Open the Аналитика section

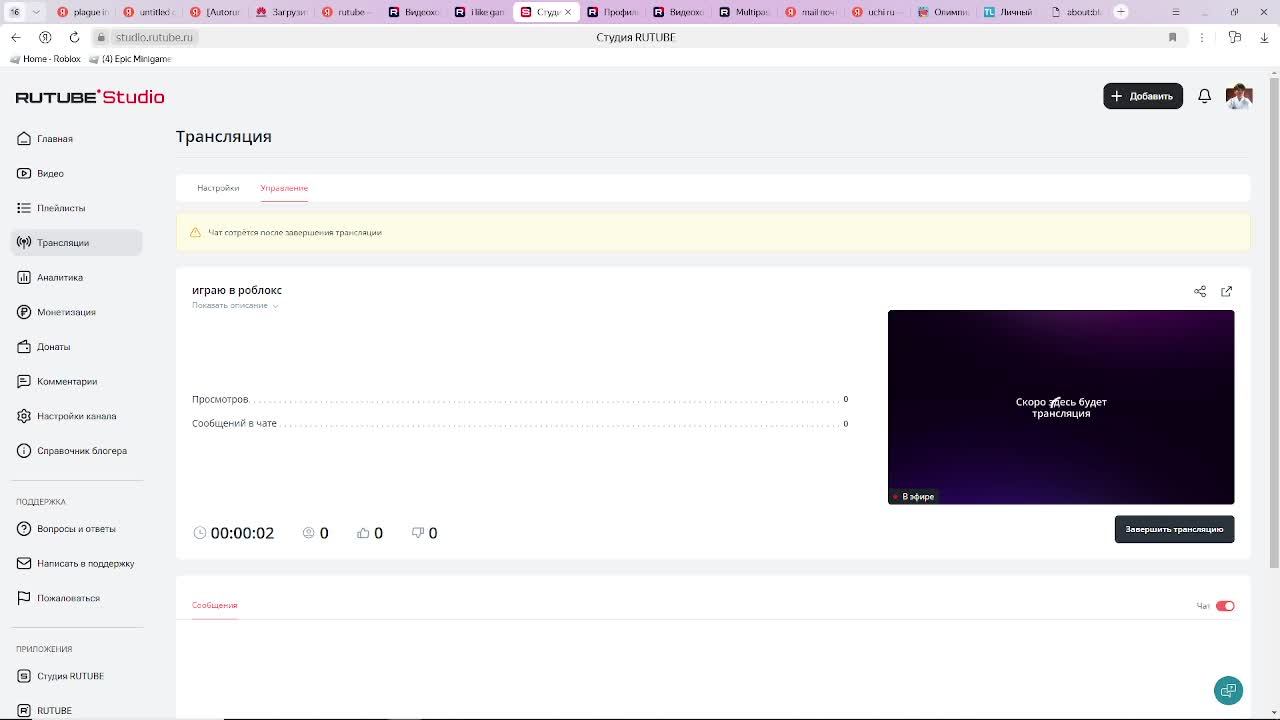point(77,277)
